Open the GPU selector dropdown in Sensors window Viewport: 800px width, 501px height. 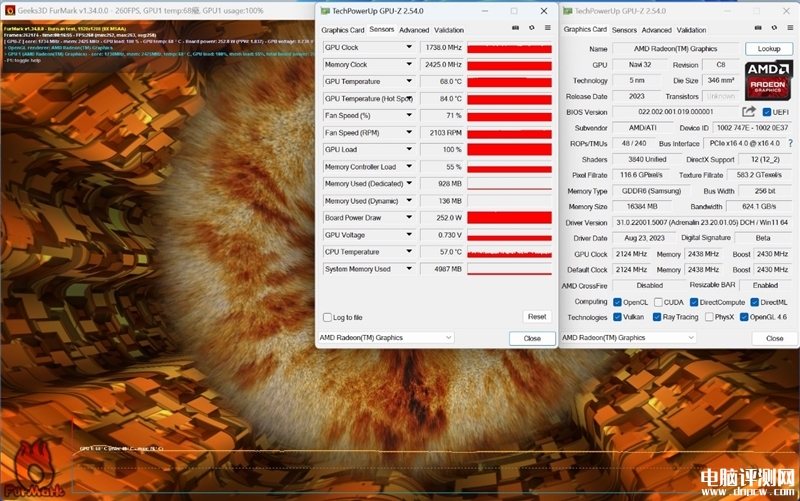385,338
